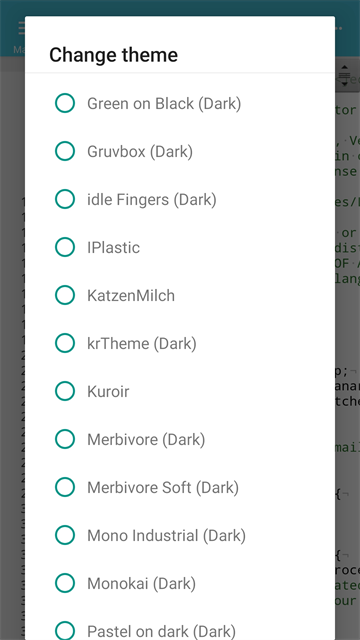Click the Monokai (Dark) label text
The width and height of the screenshot is (360, 640).
[x=141, y=584]
